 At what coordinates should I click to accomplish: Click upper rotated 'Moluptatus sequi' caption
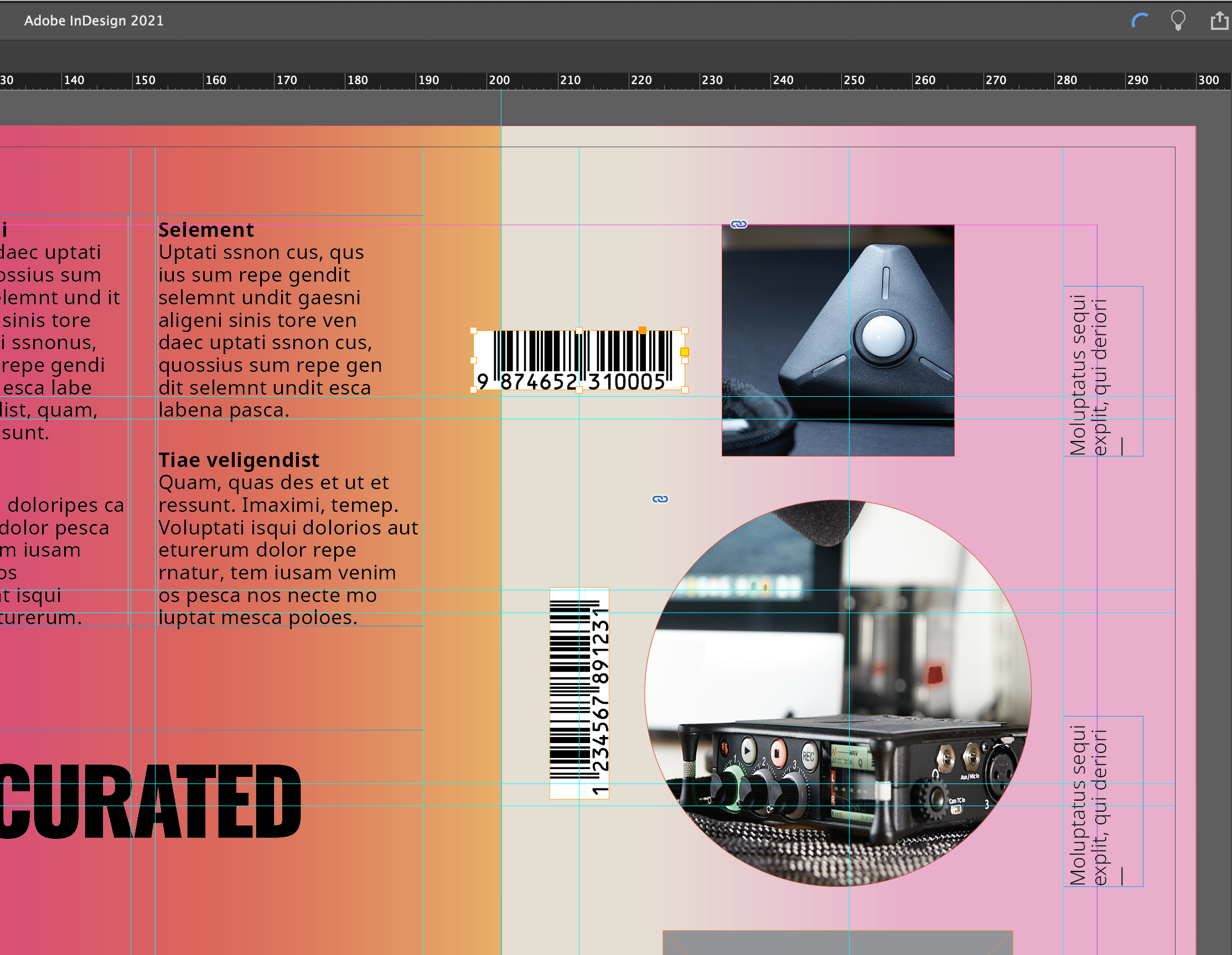1078,375
